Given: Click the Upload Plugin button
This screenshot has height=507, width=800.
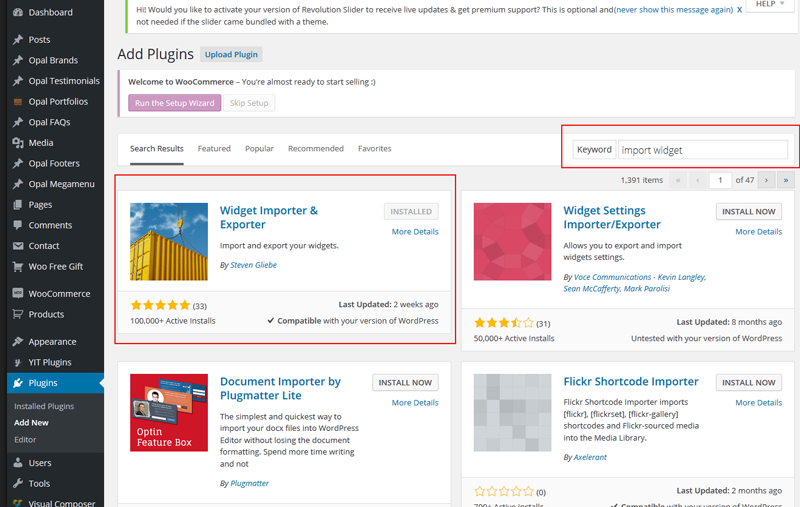Looking at the screenshot, I should (x=231, y=54).
